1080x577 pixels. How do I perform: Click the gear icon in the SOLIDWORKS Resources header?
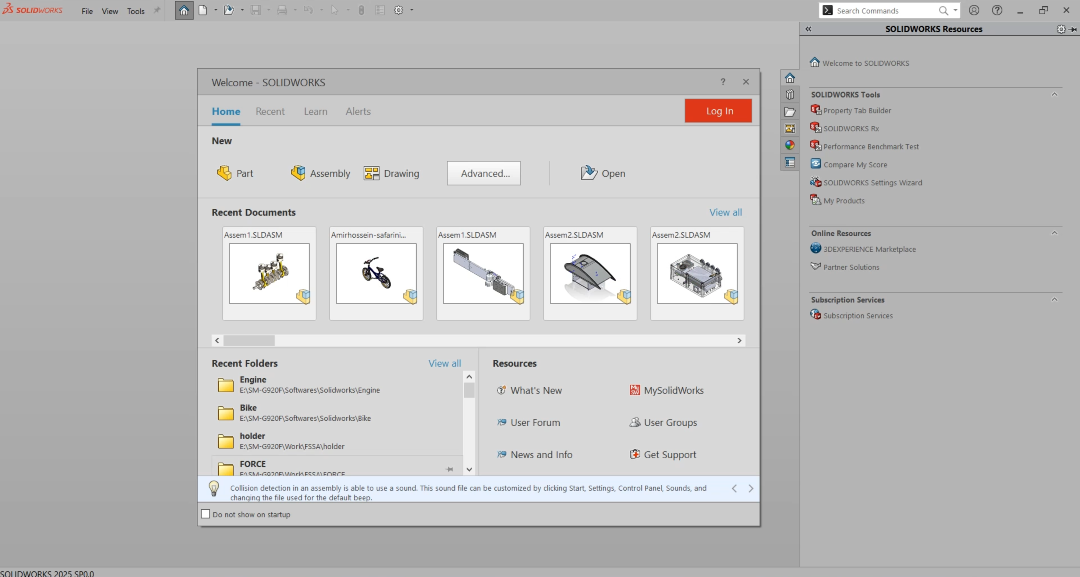1061,29
